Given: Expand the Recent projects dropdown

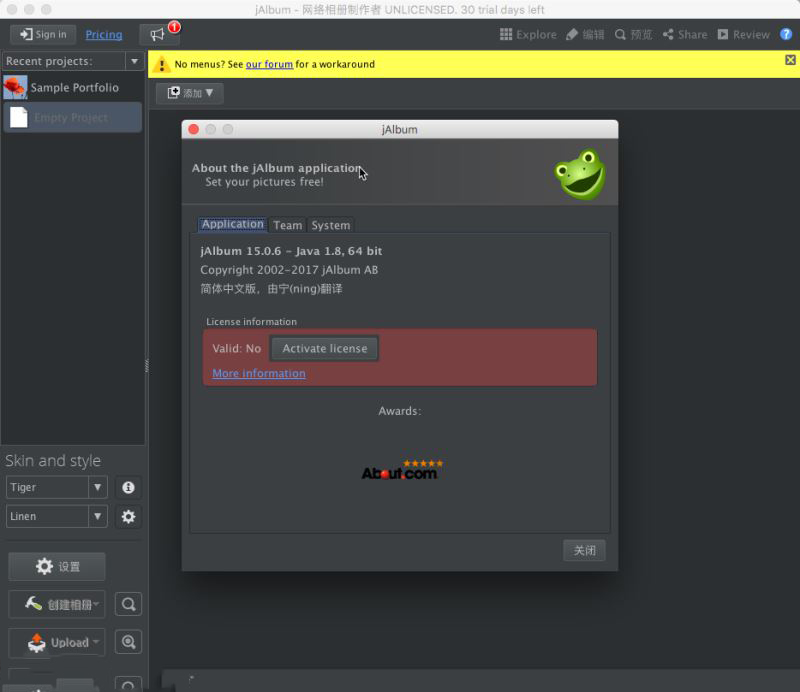Looking at the screenshot, I should [134, 61].
